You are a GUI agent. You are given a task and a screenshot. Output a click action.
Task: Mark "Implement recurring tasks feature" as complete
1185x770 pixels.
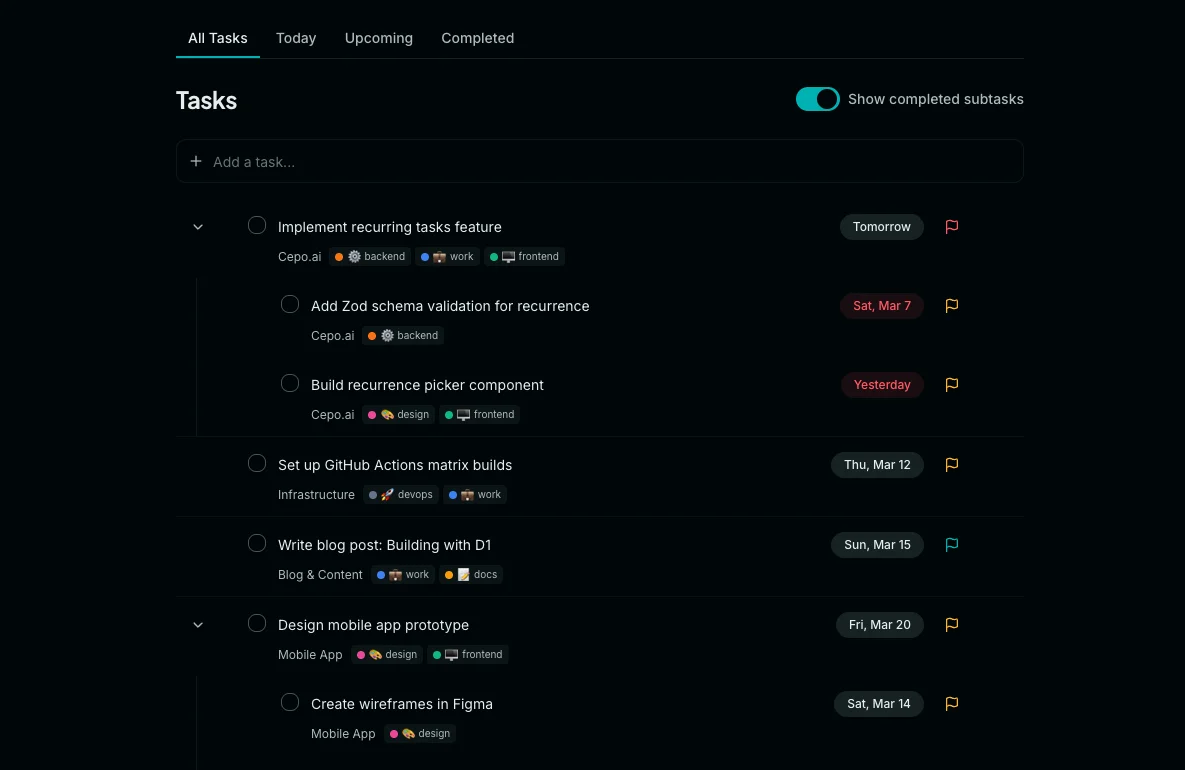coord(256,225)
